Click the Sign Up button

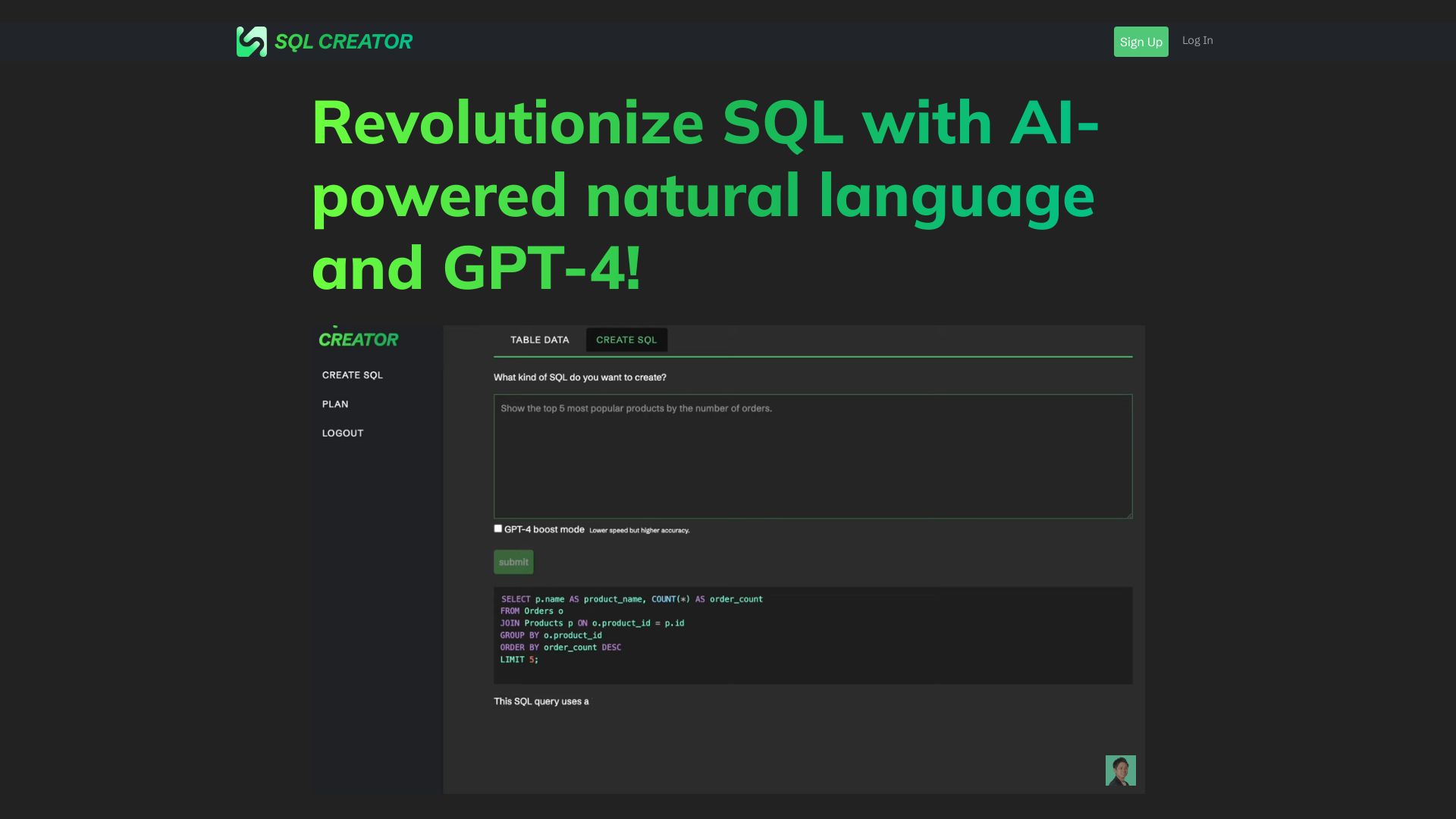coord(1141,42)
